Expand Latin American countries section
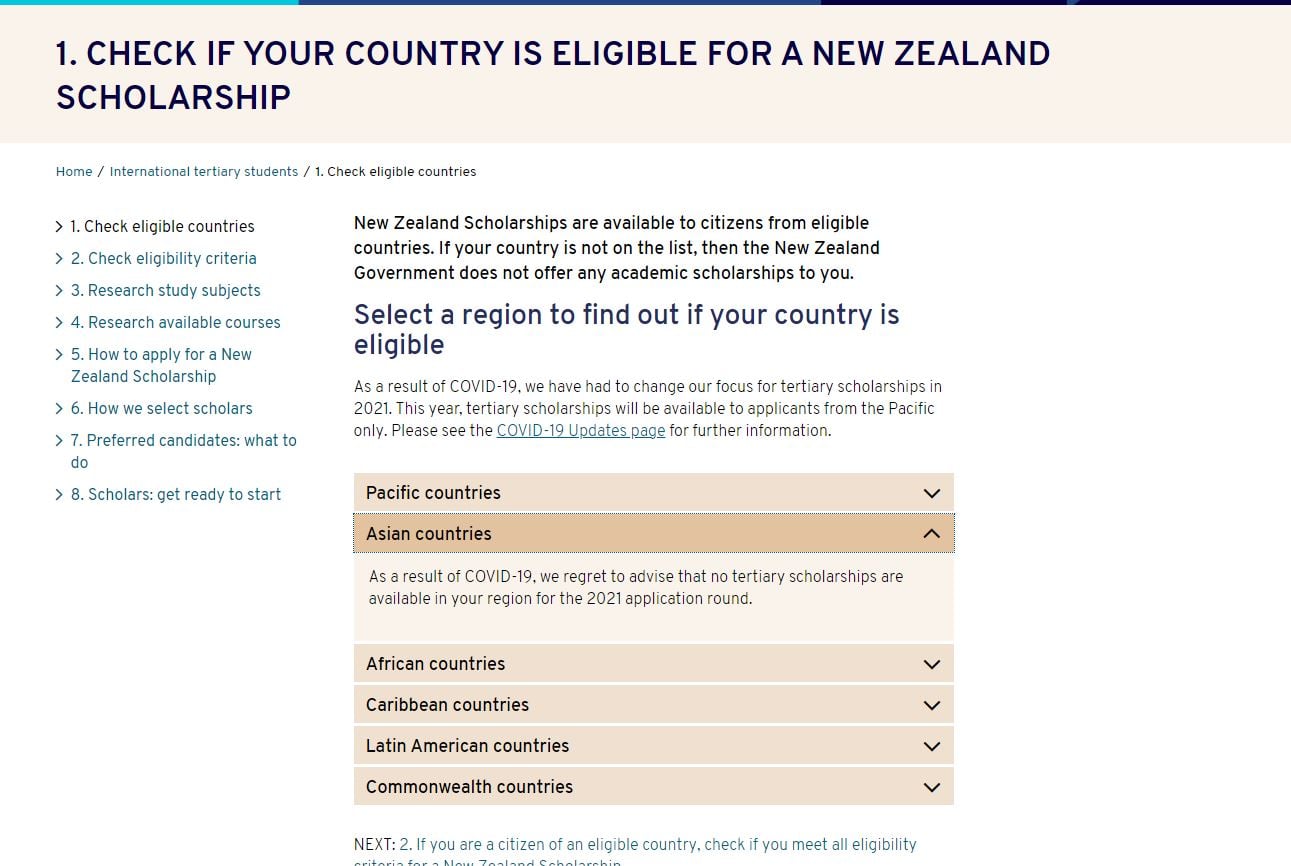Screen dimensions: 1291x866 click(654, 746)
